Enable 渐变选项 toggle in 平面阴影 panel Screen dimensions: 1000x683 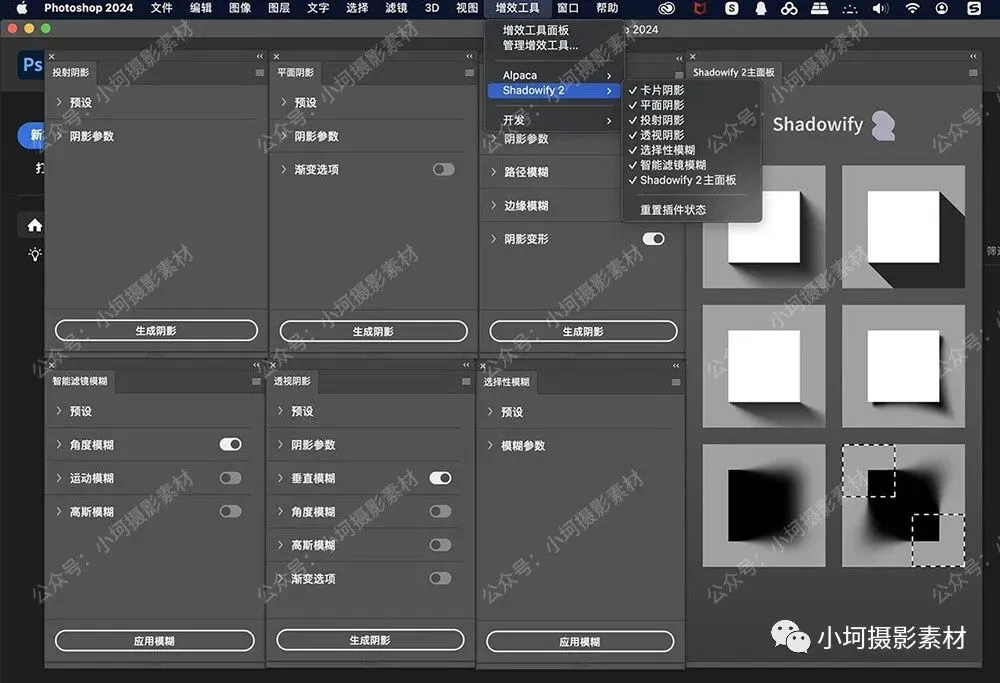tap(444, 169)
